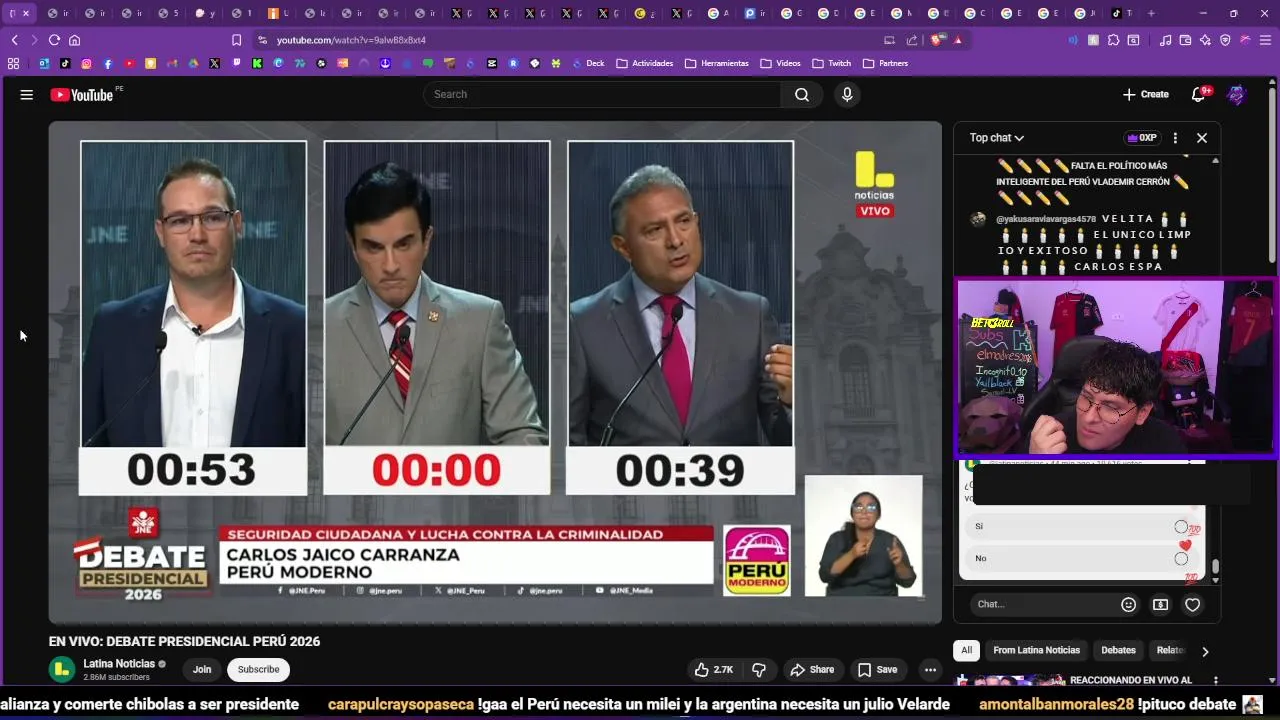The height and width of the screenshot is (720, 1280).
Task: Subscribe to Latina Noticias
Action: 258,670
